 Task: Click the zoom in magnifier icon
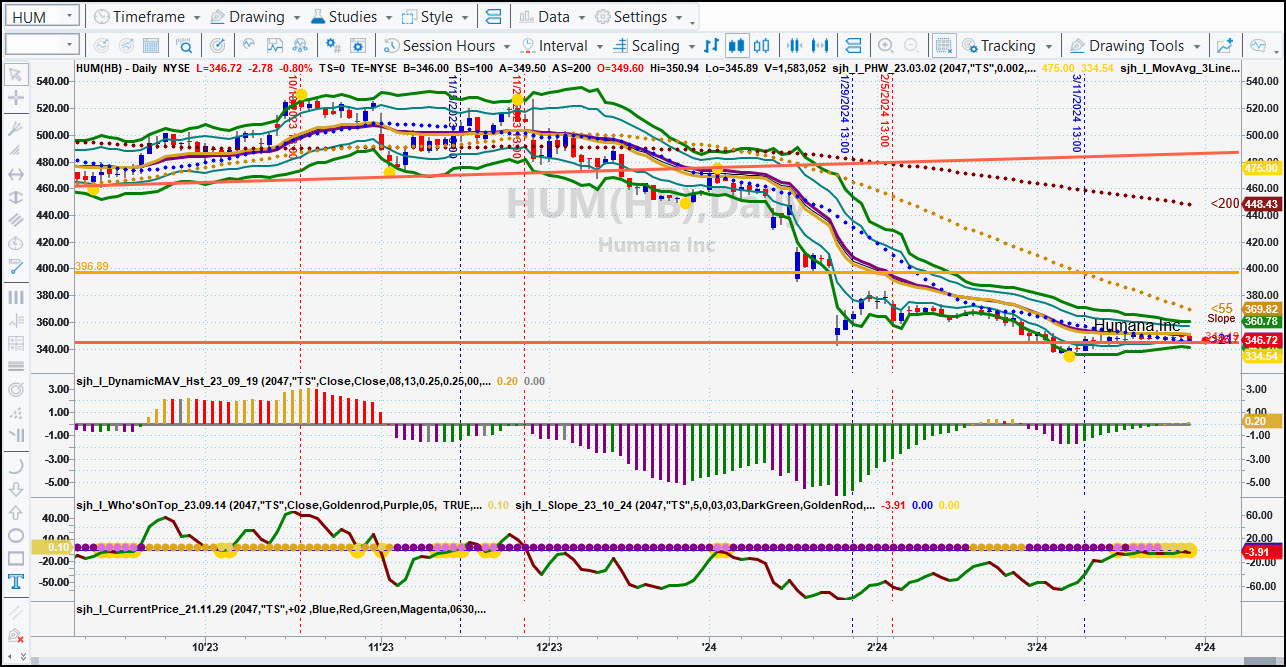(885, 45)
